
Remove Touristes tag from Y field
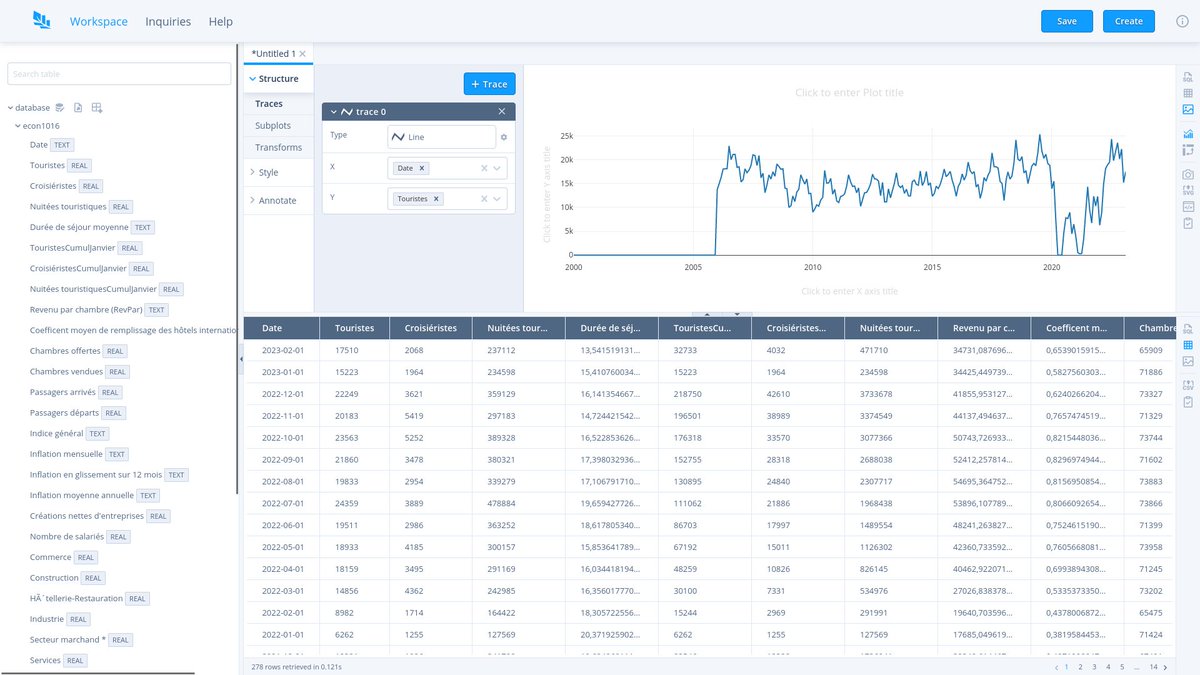tap(436, 199)
